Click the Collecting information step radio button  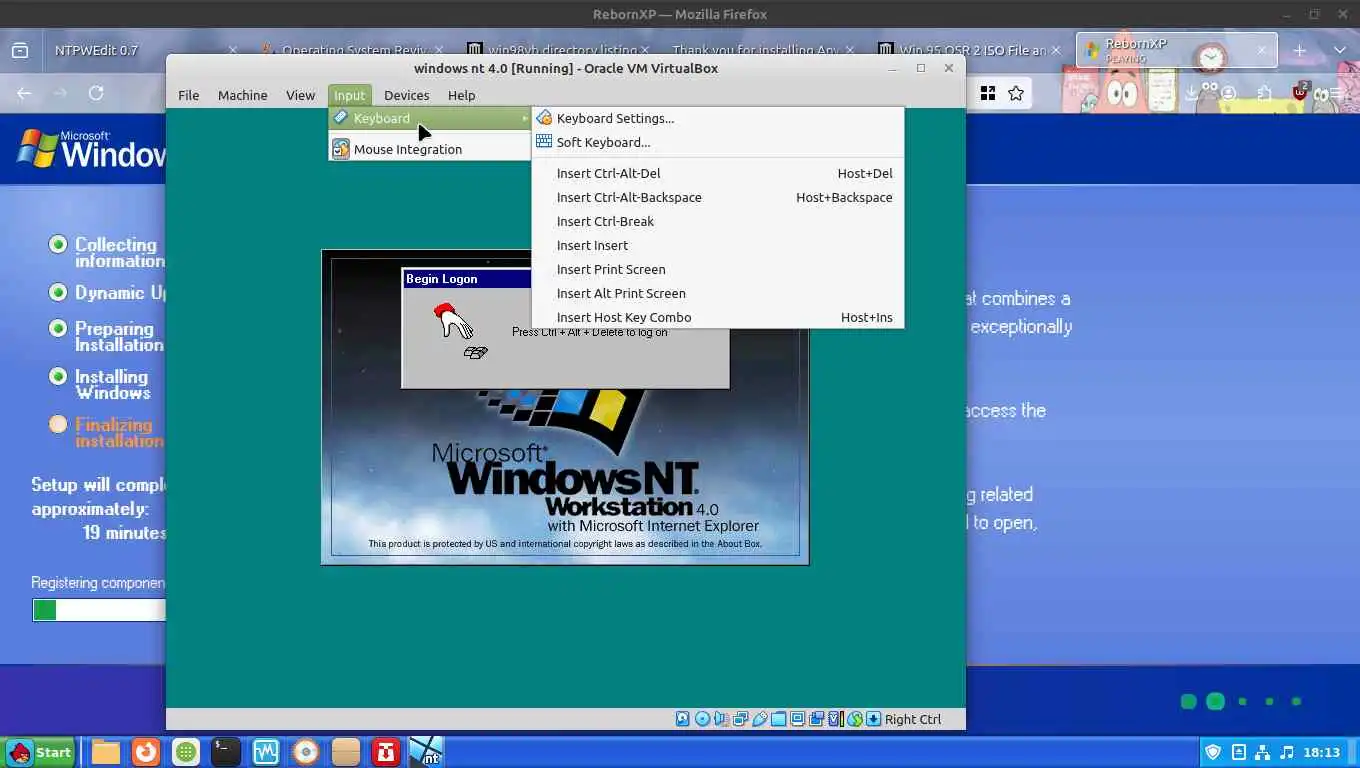[58, 244]
